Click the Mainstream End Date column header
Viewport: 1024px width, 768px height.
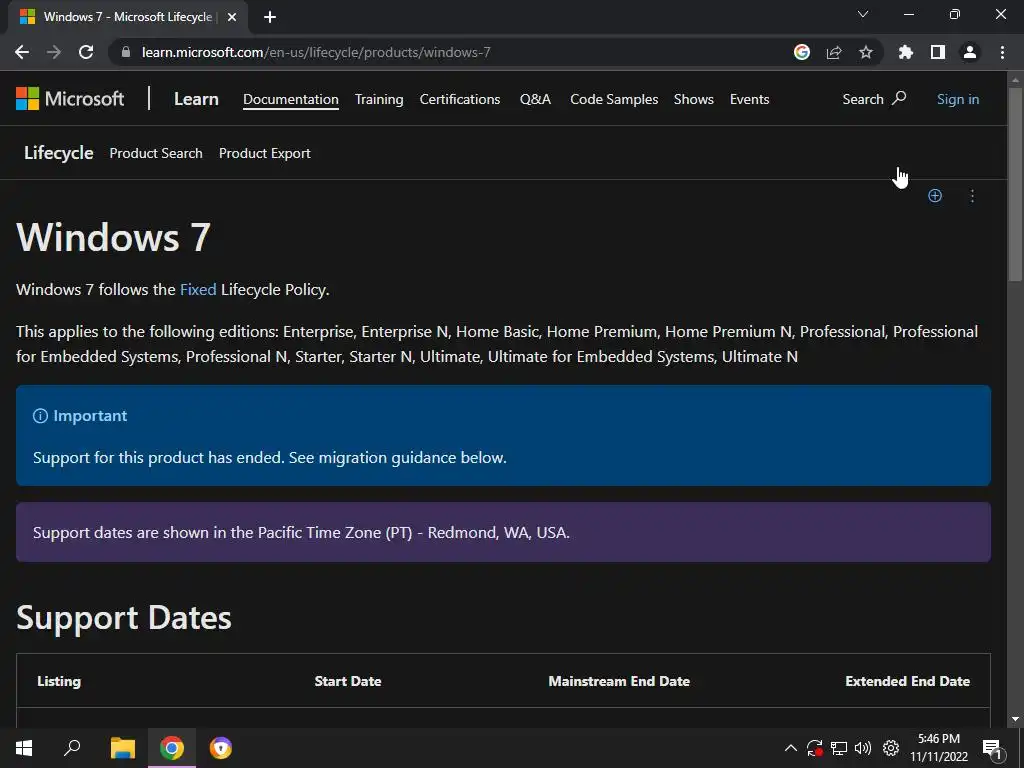click(x=619, y=681)
